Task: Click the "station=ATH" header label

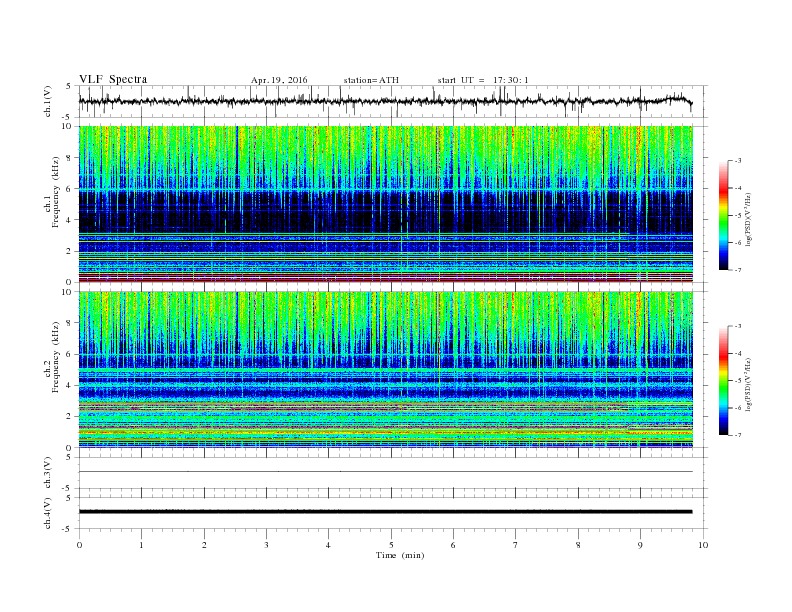Action: [x=371, y=80]
